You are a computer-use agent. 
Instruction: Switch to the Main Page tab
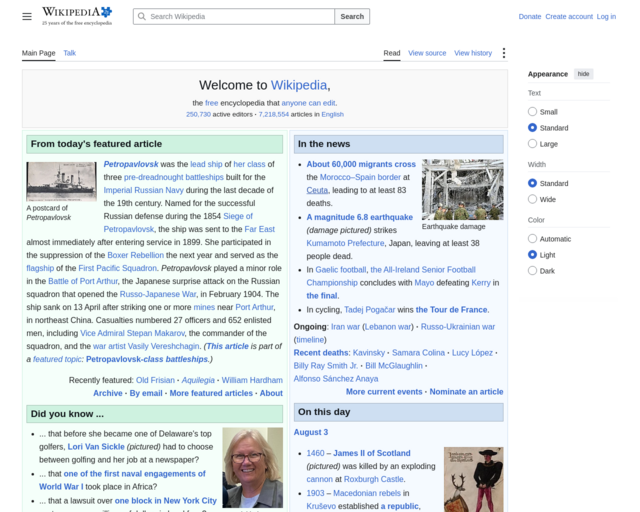38,53
